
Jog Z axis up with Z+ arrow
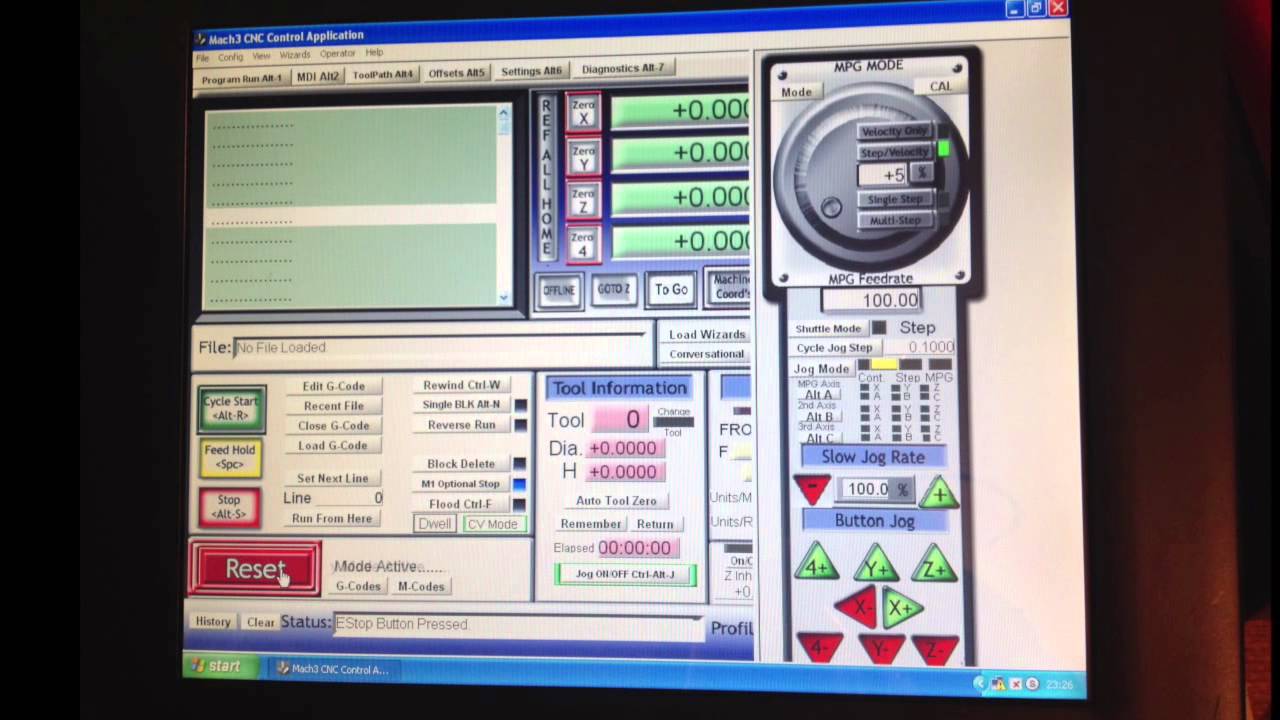[x=935, y=564]
